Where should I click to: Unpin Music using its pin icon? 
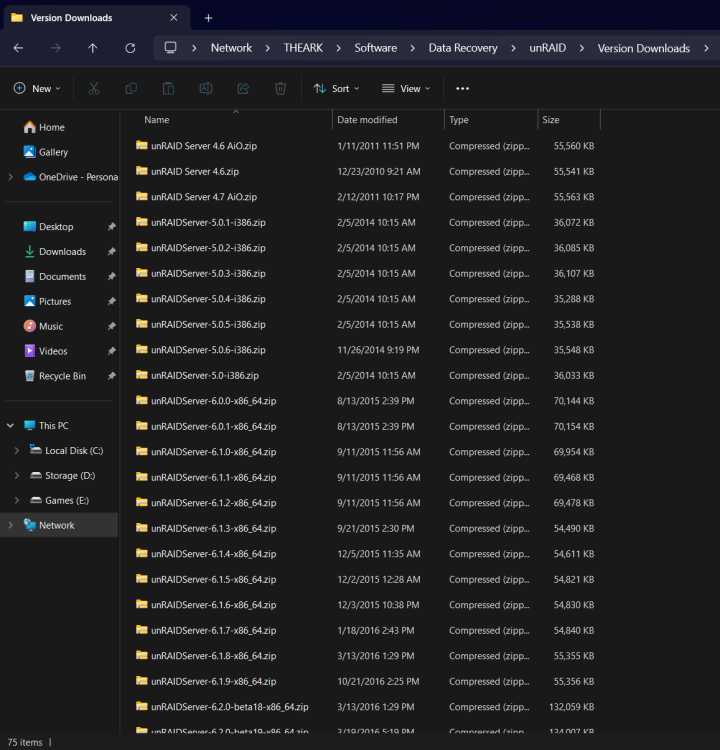tap(111, 326)
